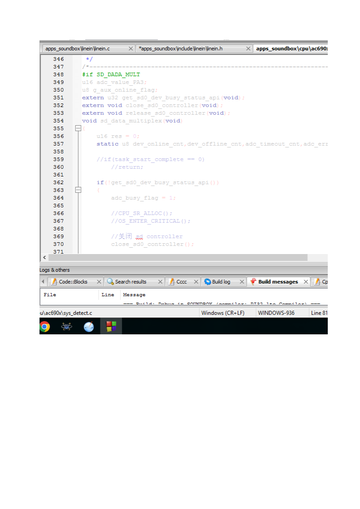
Task: Click the Build log gear icon
Action: pos(207,282)
